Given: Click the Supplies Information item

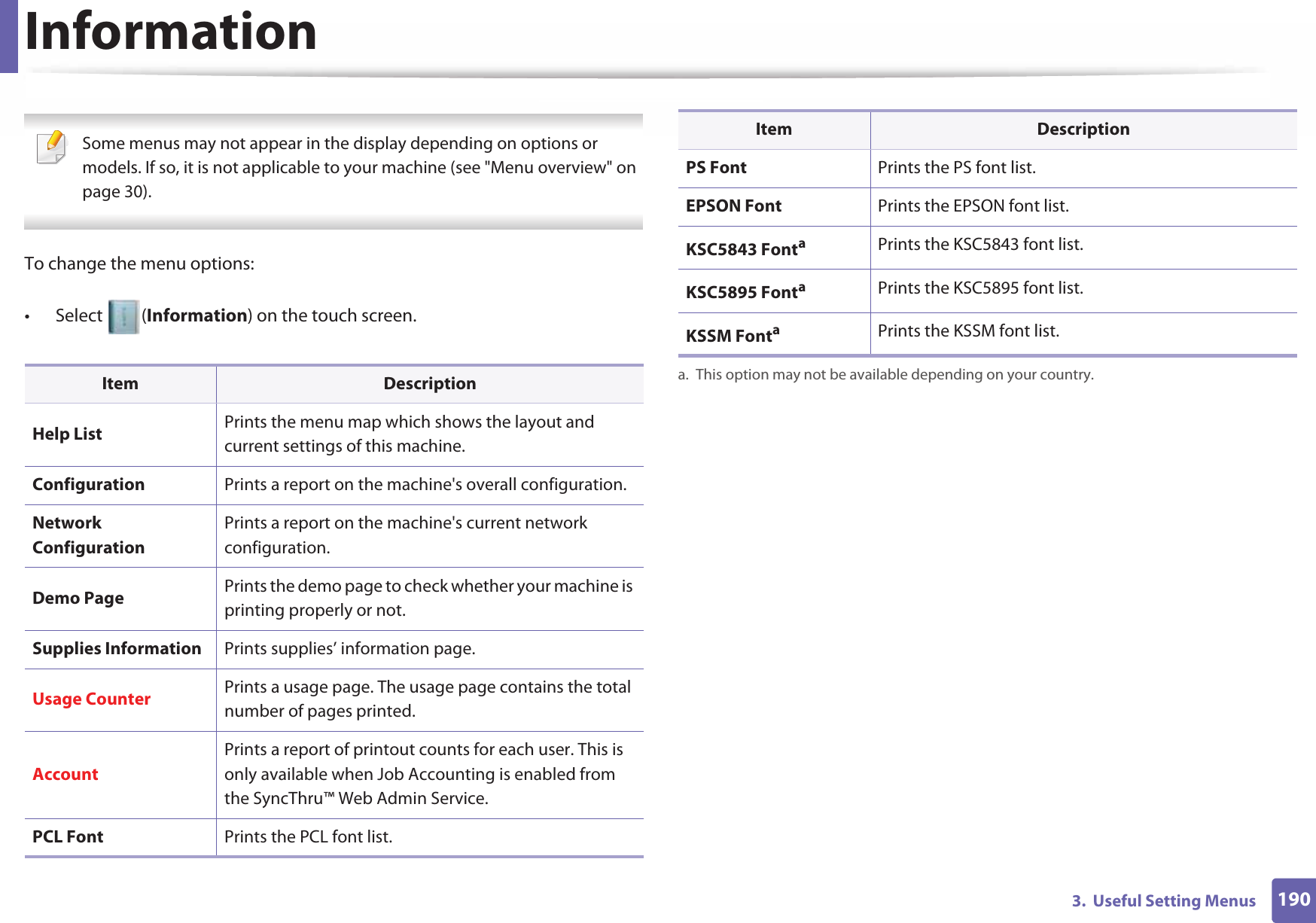Looking at the screenshot, I should [117, 649].
